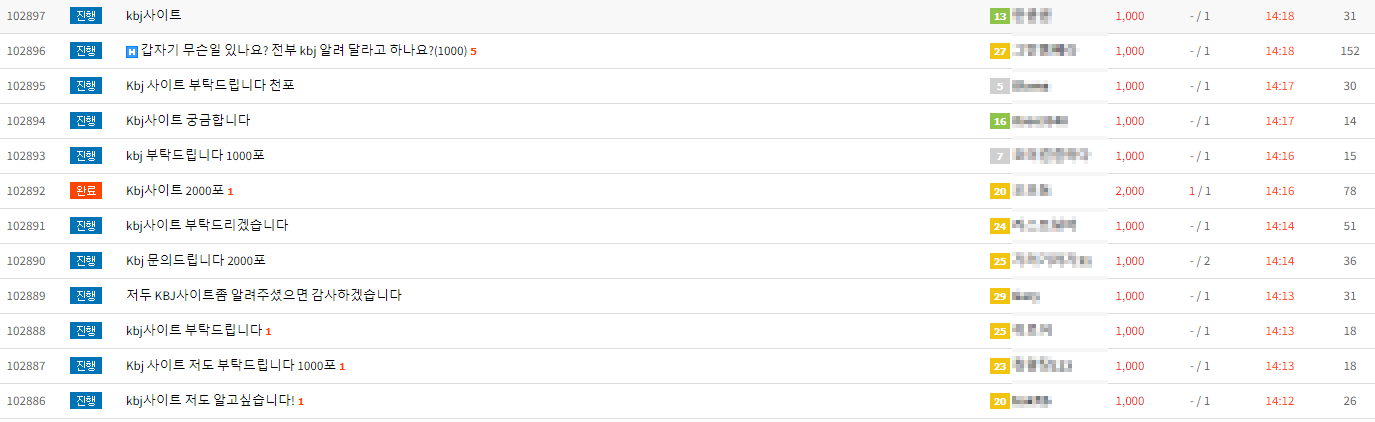The image size is (1375, 422).
Task: Open post Kbj 사이트 부탁드립니다 천포
Action: click(210, 86)
